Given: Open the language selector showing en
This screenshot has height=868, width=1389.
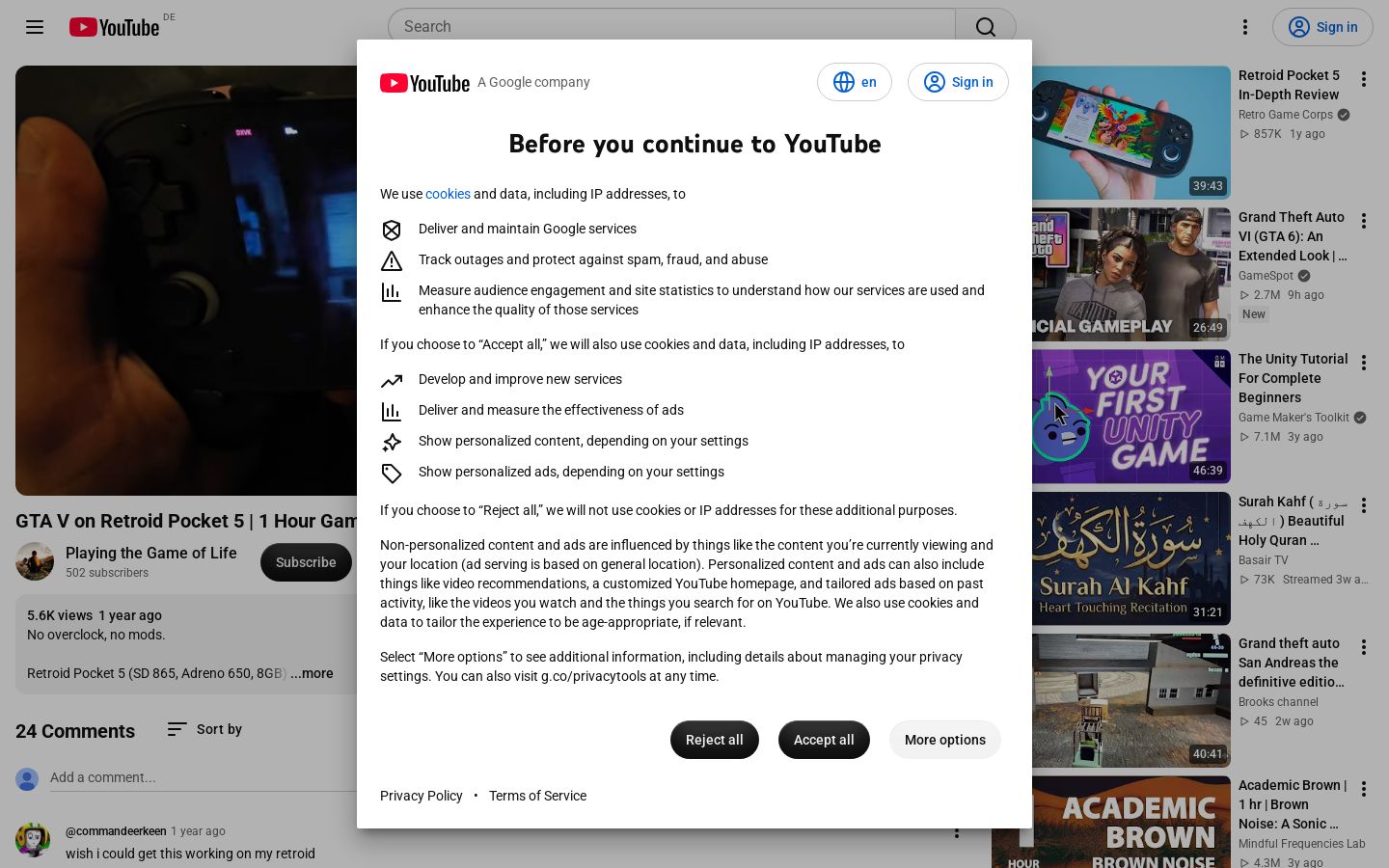Looking at the screenshot, I should (855, 82).
